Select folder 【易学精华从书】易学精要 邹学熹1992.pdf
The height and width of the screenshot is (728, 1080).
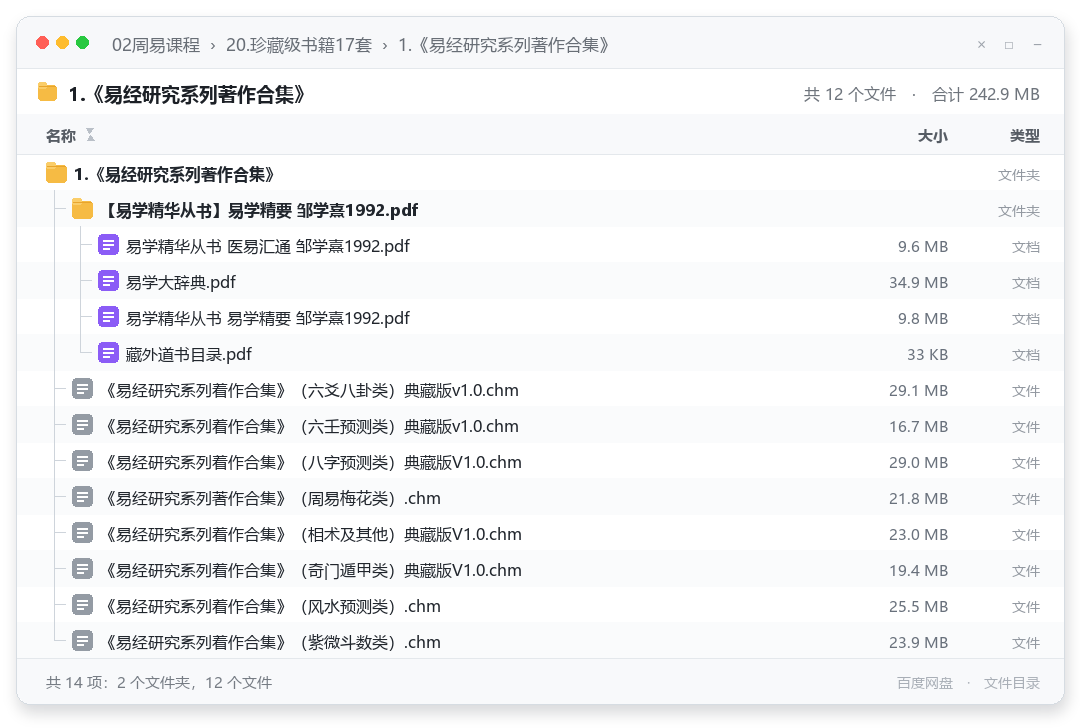tap(540, 209)
